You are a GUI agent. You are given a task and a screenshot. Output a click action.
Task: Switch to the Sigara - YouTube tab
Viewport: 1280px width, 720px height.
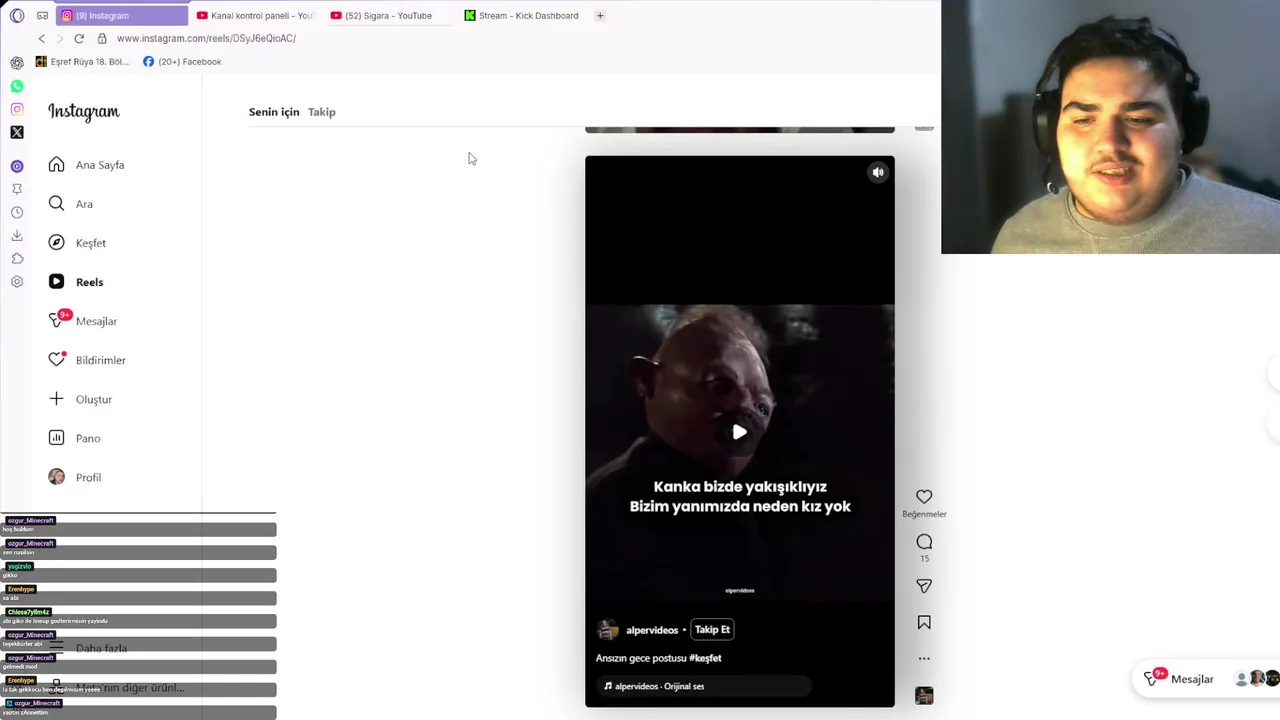tap(388, 16)
